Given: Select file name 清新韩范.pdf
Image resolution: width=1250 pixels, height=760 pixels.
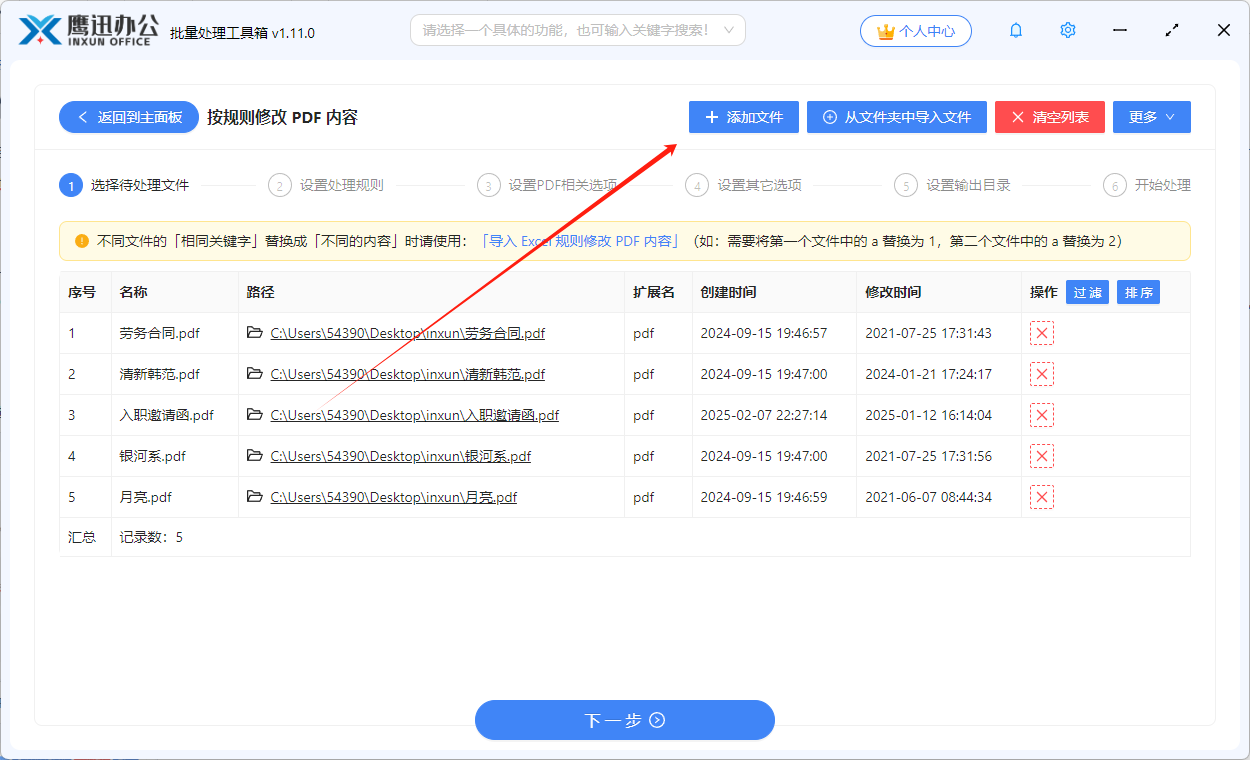Looking at the screenshot, I should coord(159,374).
